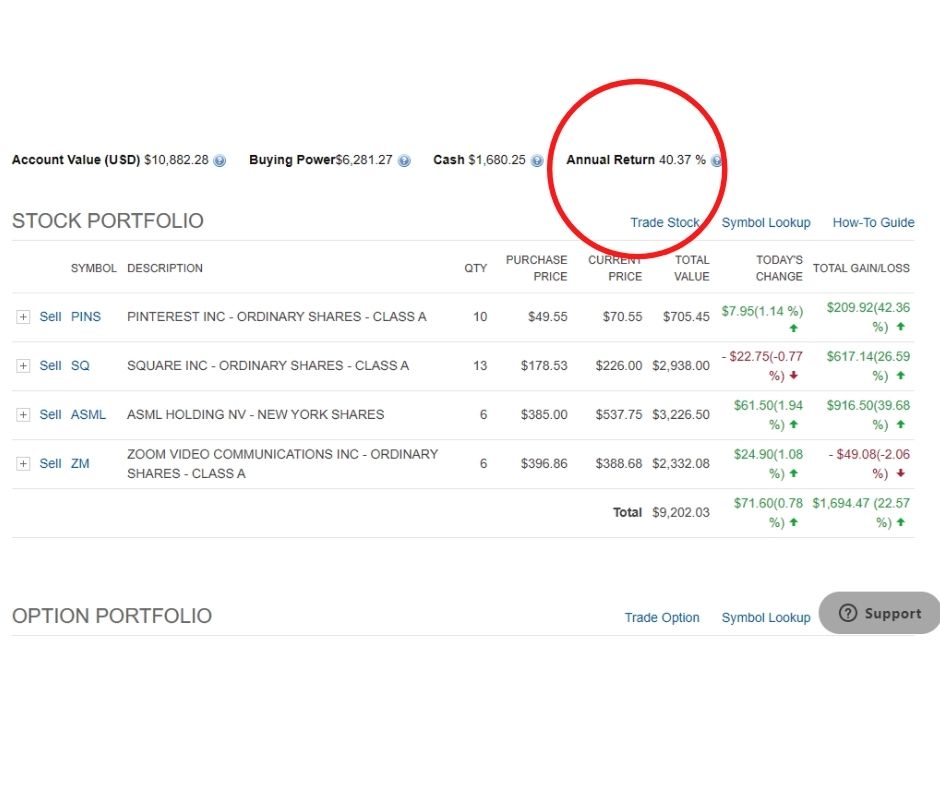940x788 pixels.
Task: Sell the Zoom shares
Action: pyautogui.click(x=50, y=463)
